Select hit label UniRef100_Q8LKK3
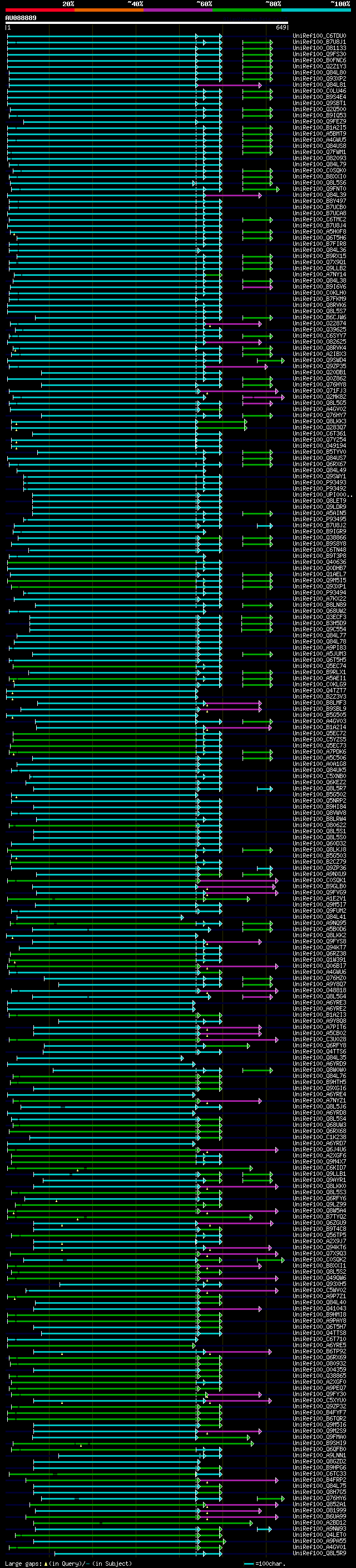The height and width of the screenshot is (1568, 356). tap(319, 421)
